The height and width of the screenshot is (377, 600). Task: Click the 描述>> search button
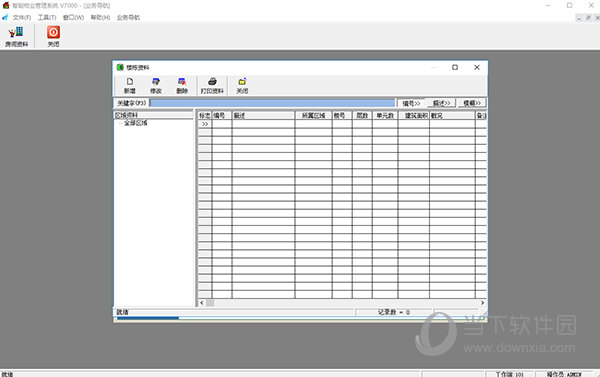click(x=441, y=103)
